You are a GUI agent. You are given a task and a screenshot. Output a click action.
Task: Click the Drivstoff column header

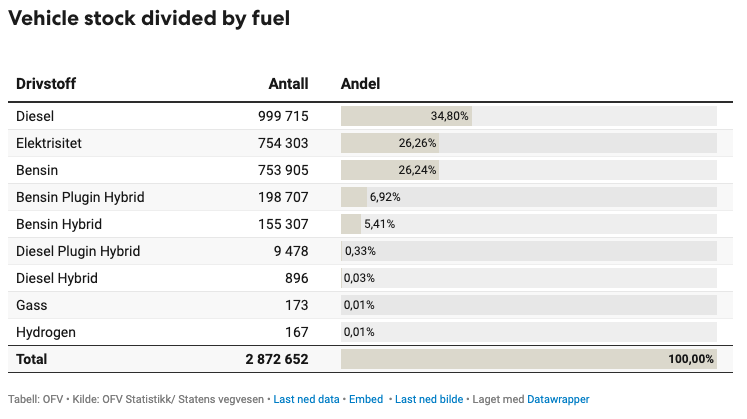click(46, 84)
